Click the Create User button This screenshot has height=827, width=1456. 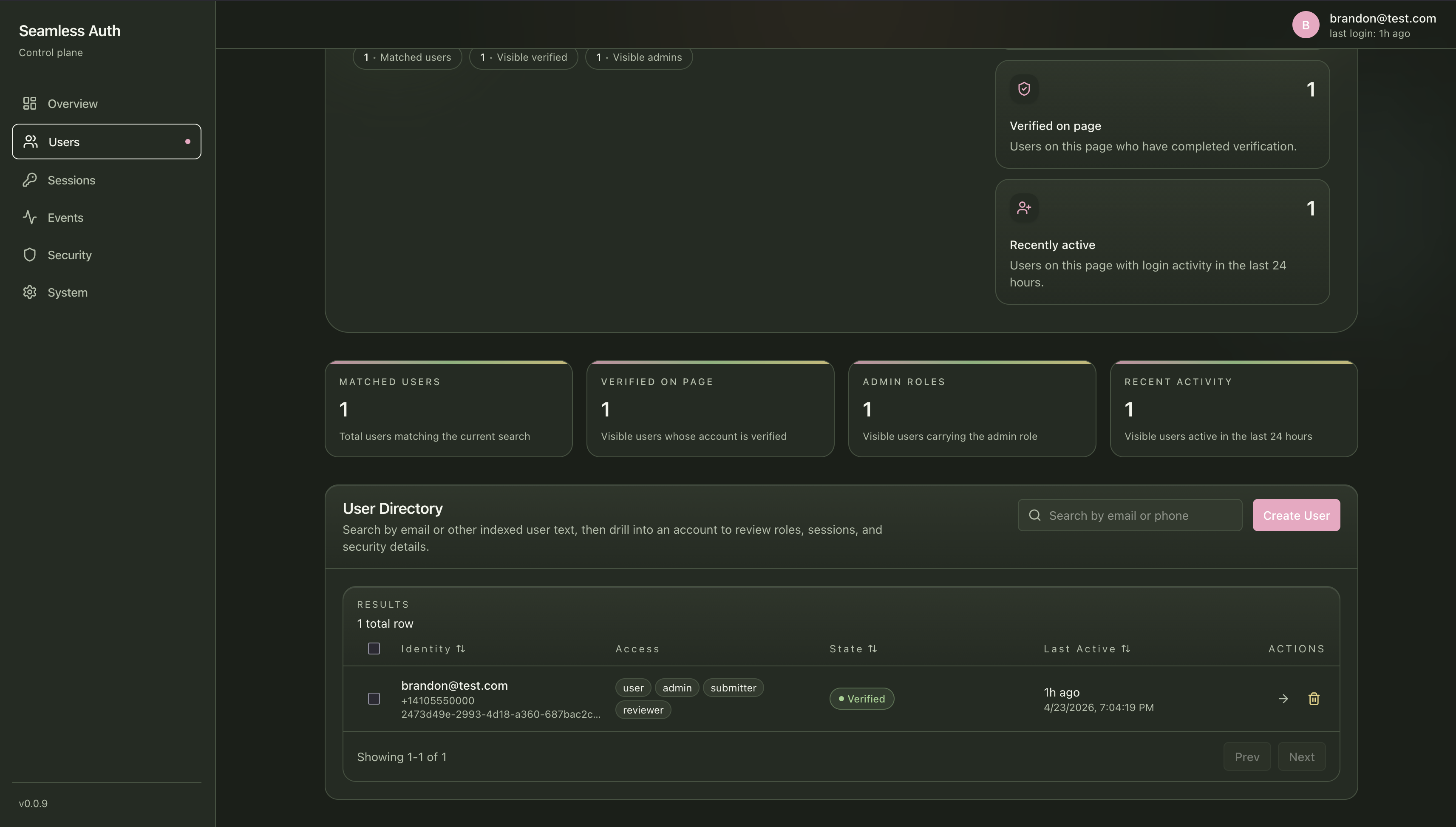1297,515
